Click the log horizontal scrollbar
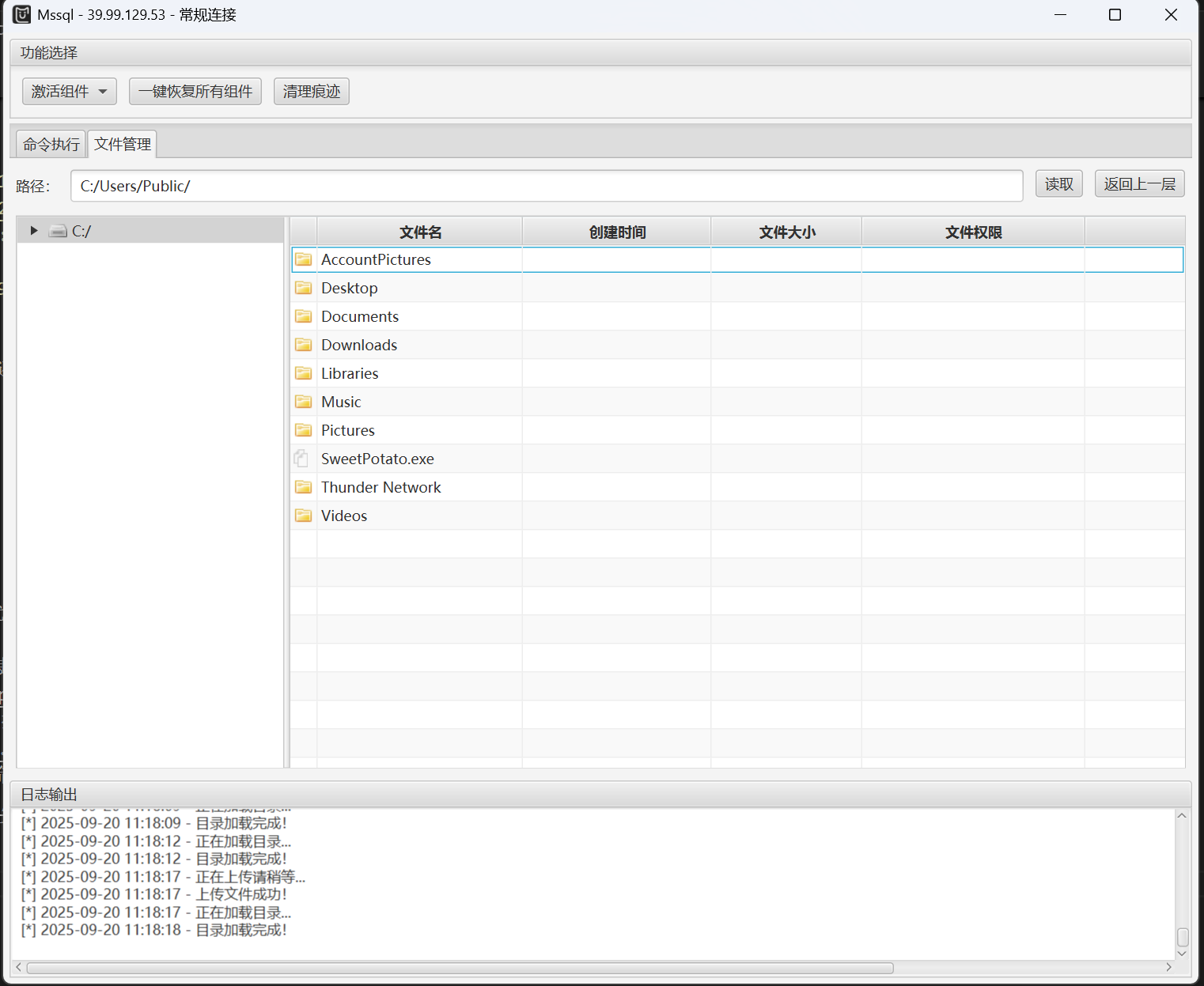The width and height of the screenshot is (1204, 986). (459, 968)
